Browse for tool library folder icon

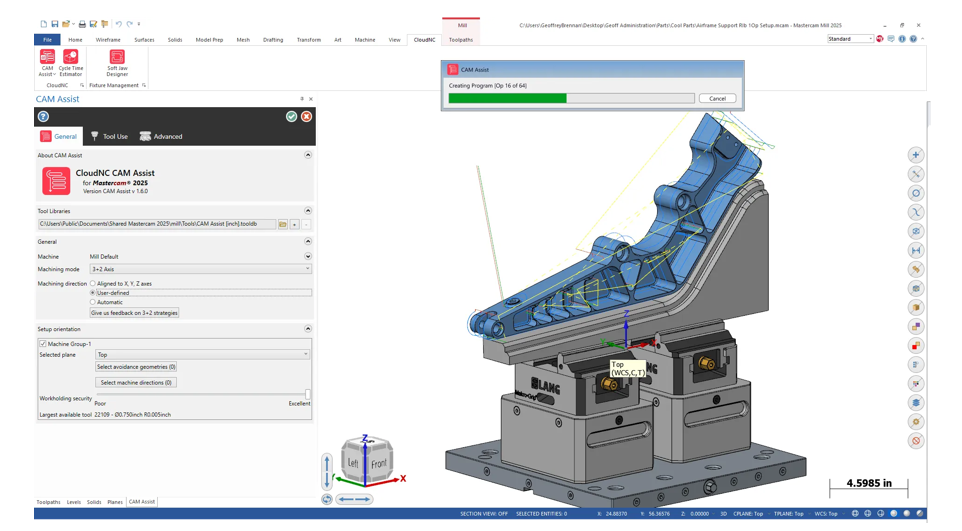pos(283,225)
